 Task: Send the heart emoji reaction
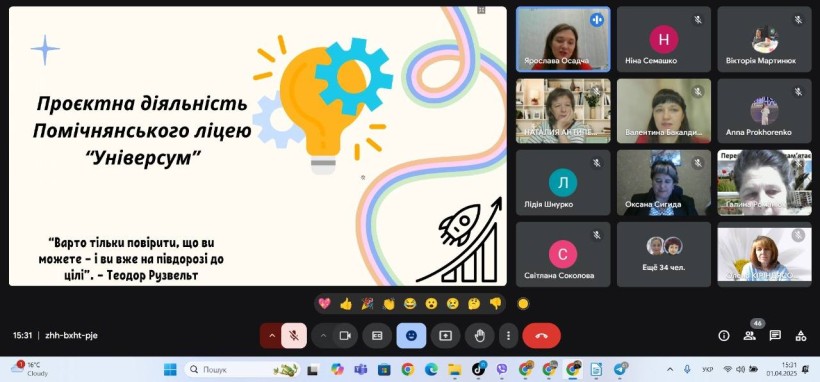click(x=324, y=304)
